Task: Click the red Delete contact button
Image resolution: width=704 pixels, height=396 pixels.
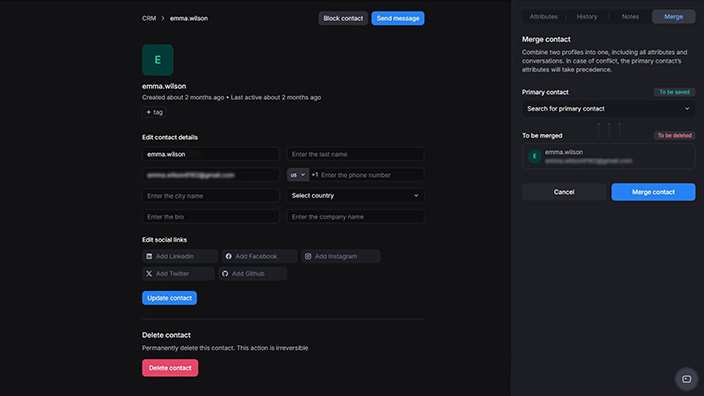Action: 170,368
